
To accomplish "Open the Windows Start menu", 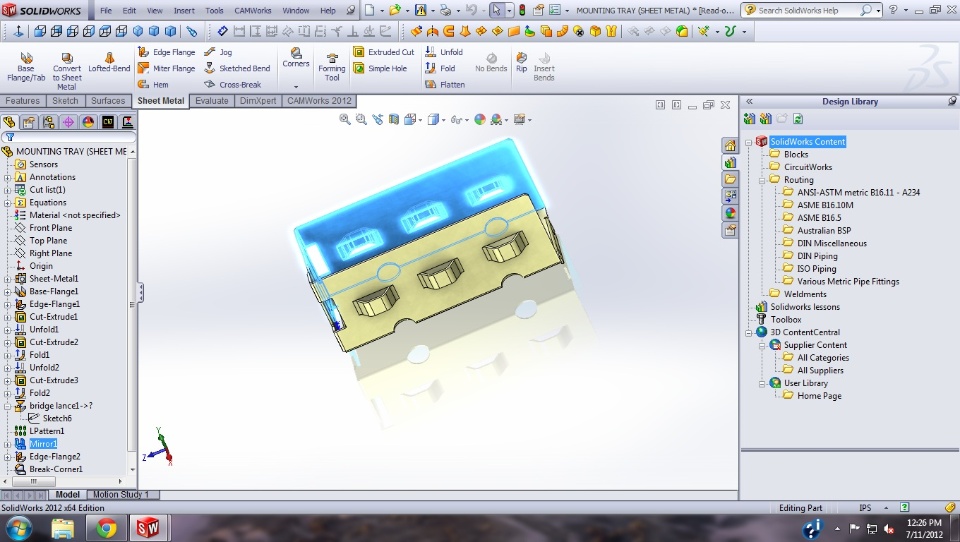I will [18, 528].
